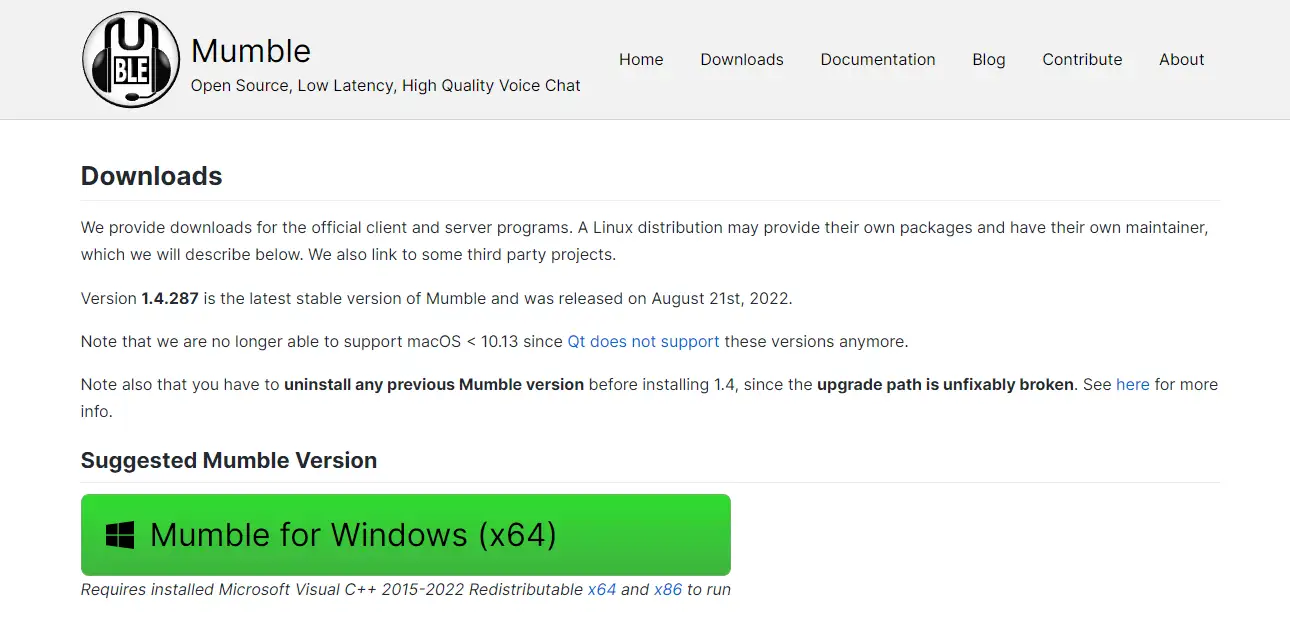
Task: Click the Downloads page heading
Action: coord(152,176)
